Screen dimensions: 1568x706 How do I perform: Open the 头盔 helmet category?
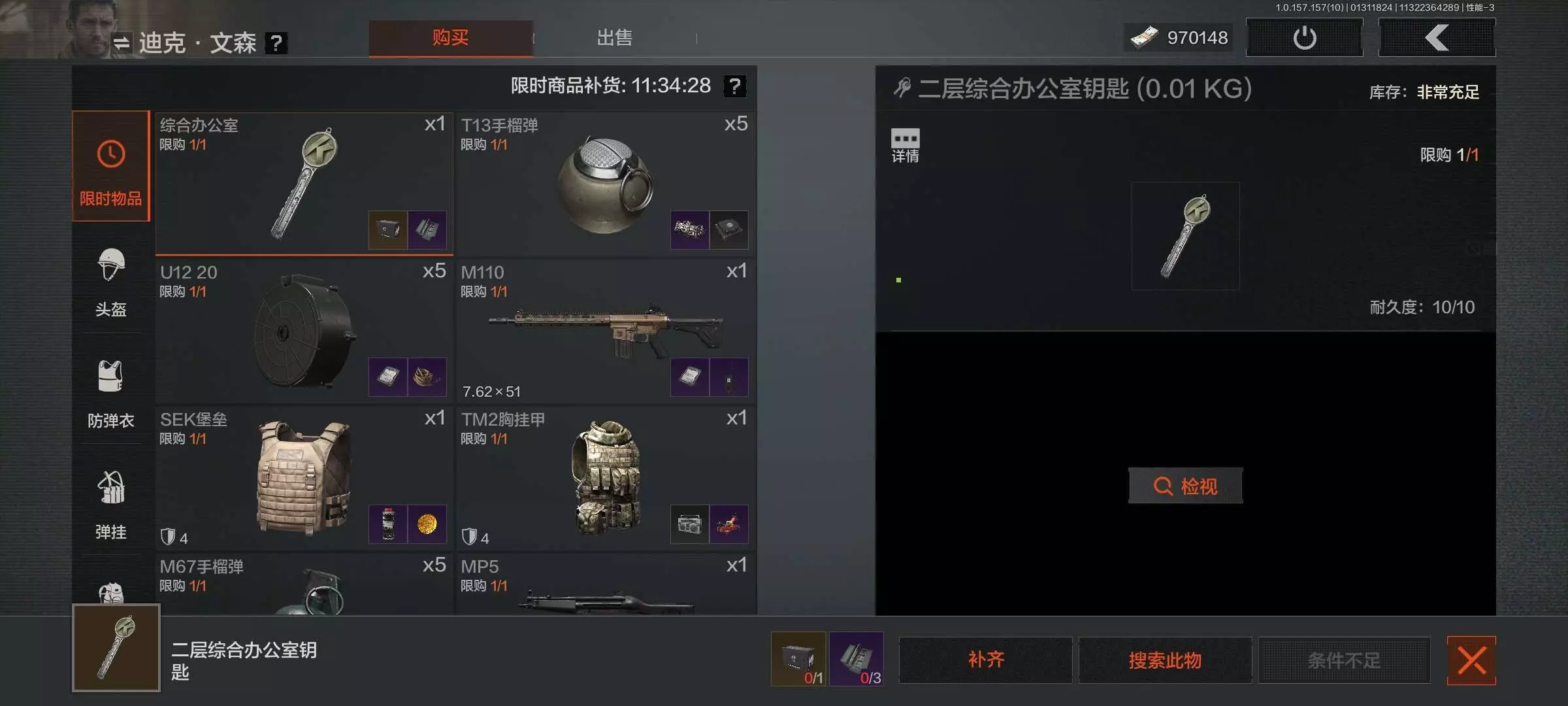point(110,282)
